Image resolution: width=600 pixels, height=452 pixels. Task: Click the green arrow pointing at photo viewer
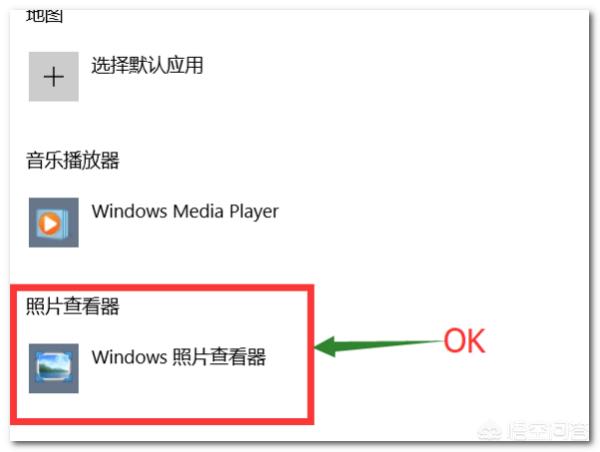pyautogui.click(x=379, y=346)
